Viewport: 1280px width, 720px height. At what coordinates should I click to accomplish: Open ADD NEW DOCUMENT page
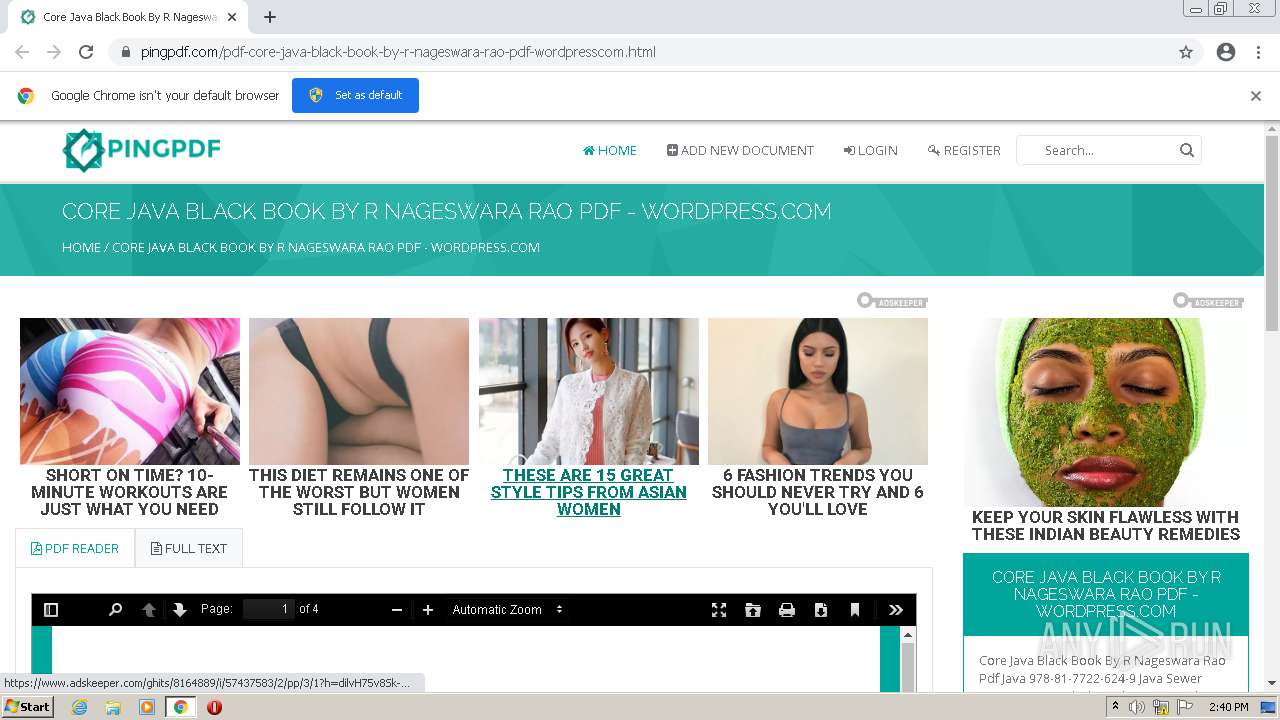740,150
